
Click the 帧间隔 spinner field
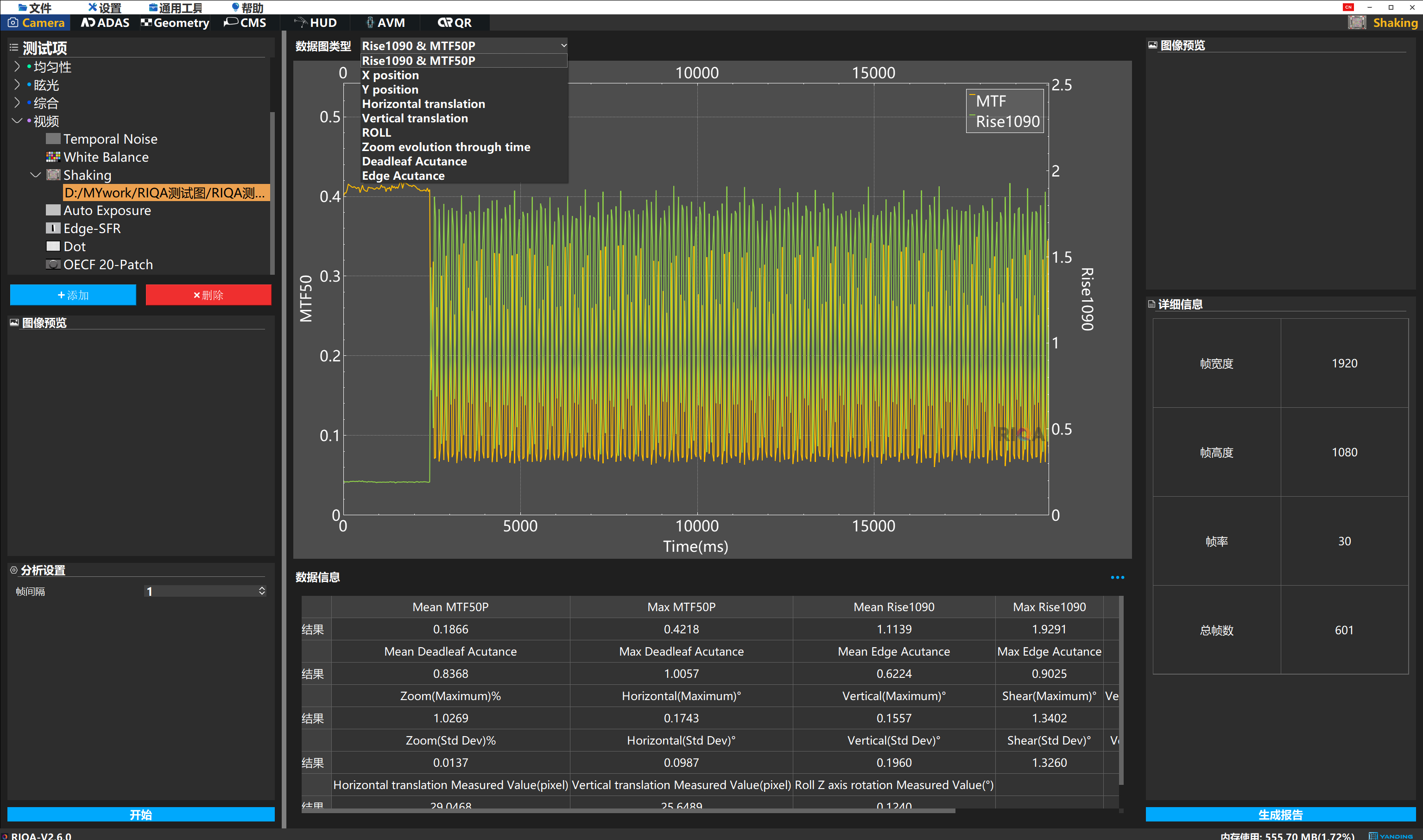199,591
